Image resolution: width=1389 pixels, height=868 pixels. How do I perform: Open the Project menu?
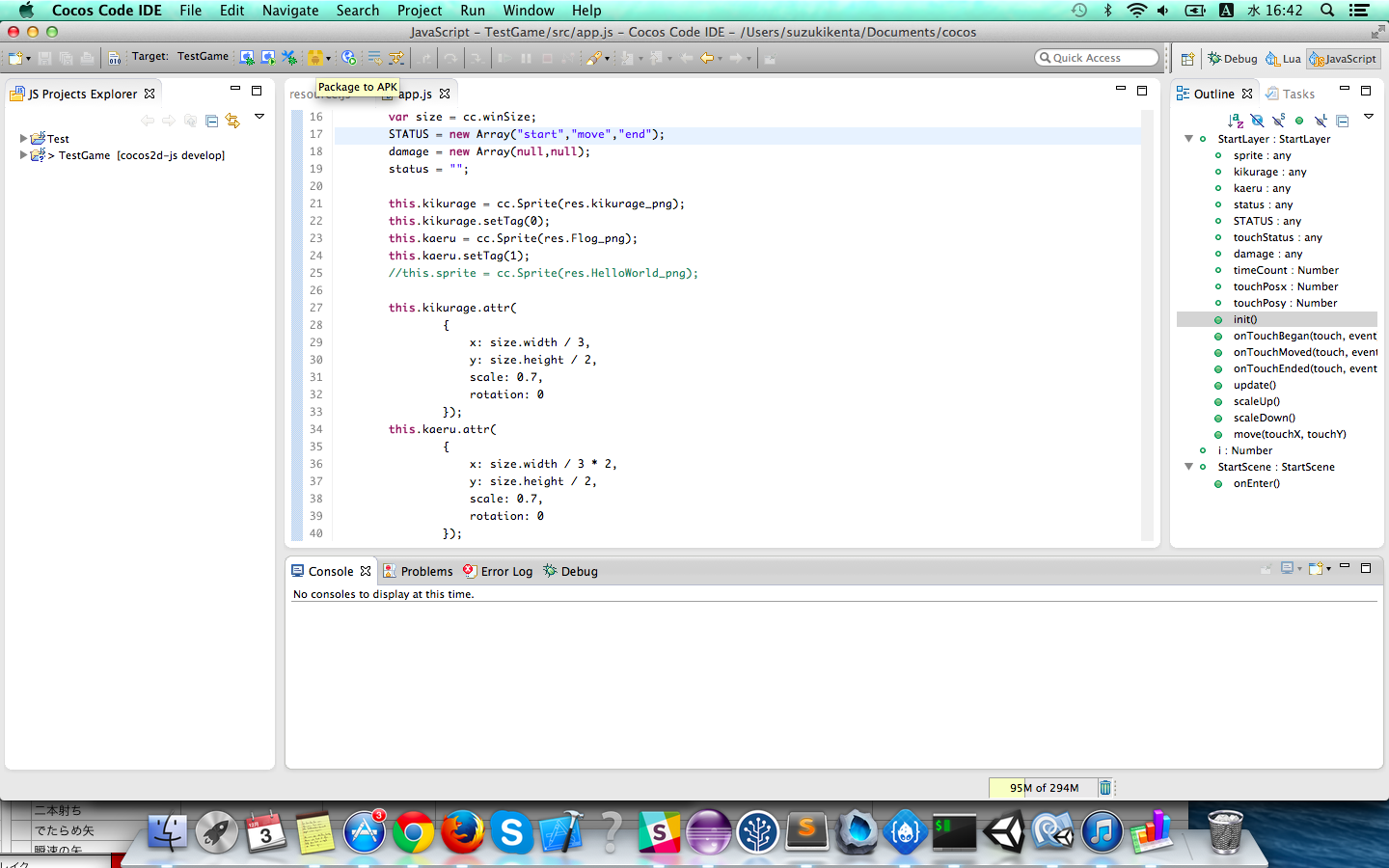[x=420, y=11]
